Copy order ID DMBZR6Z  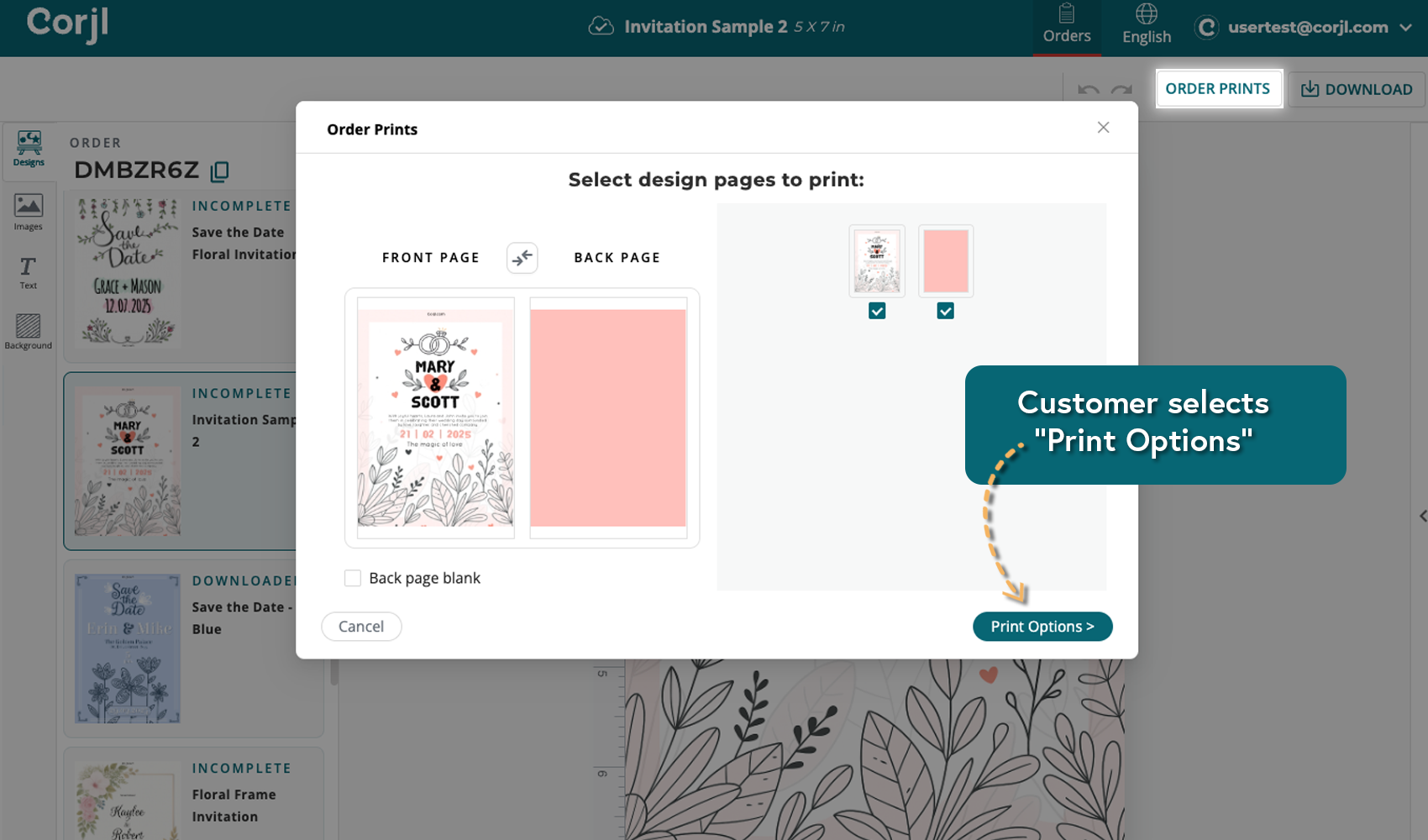220,171
